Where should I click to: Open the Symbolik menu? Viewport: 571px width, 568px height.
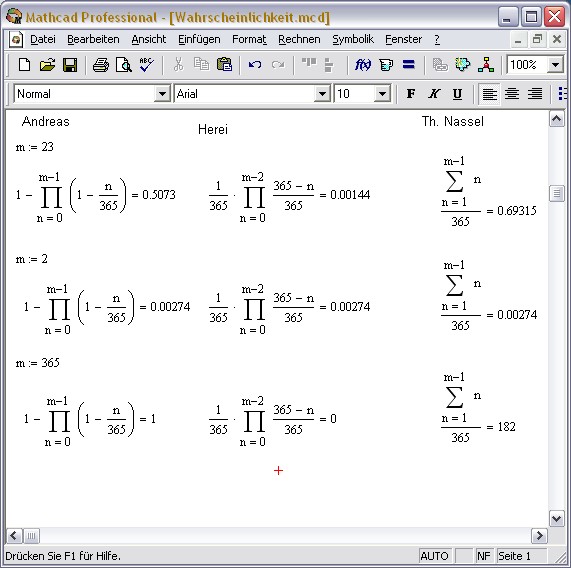[353, 39]
